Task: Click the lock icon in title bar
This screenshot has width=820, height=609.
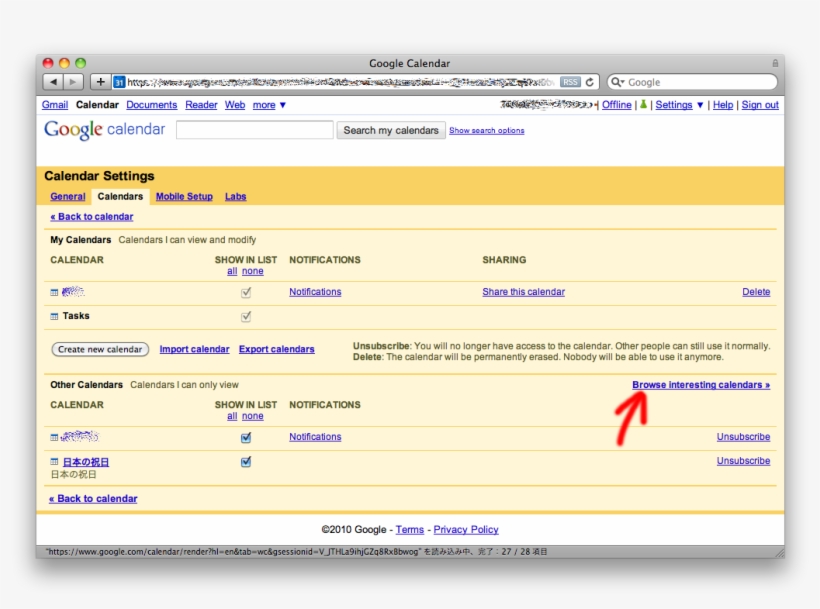Action: pyautogui.click(x=775, y=63)
